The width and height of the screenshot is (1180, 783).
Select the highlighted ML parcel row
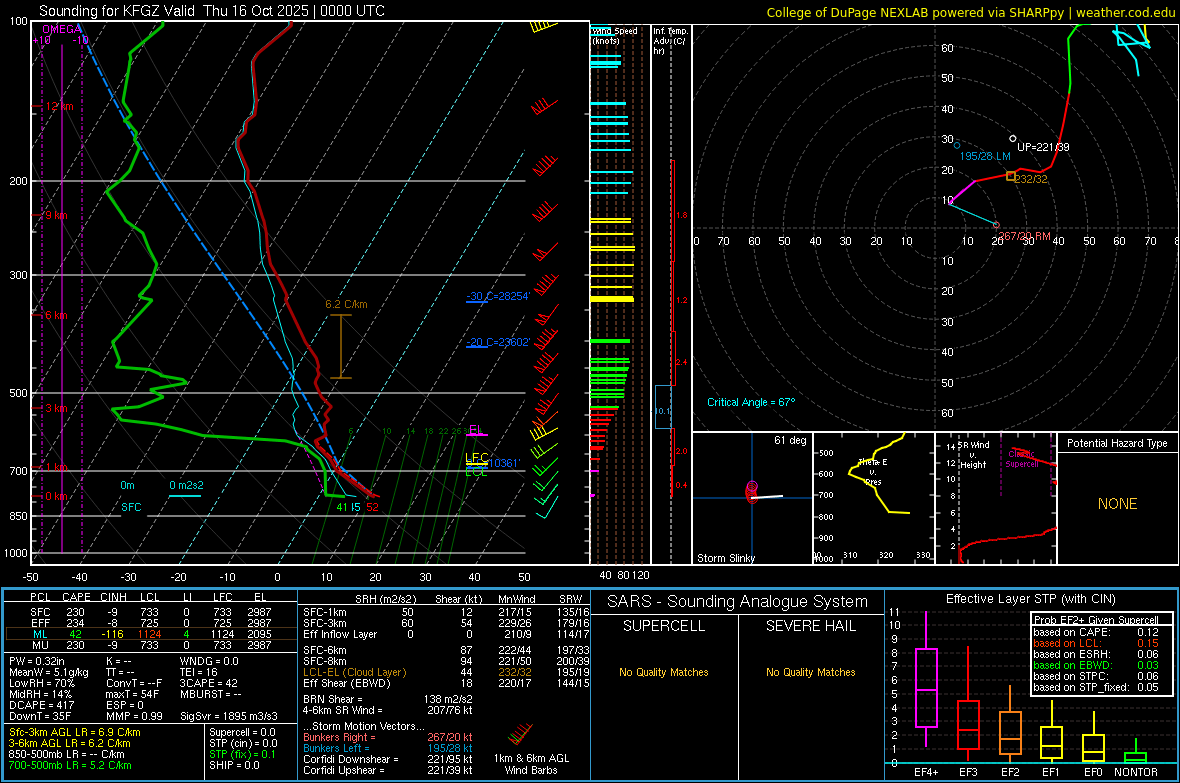(x=150, y=634)
